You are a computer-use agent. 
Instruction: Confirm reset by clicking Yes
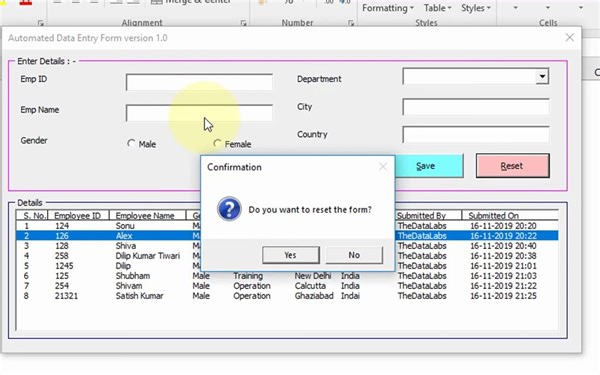pos(291,255)
